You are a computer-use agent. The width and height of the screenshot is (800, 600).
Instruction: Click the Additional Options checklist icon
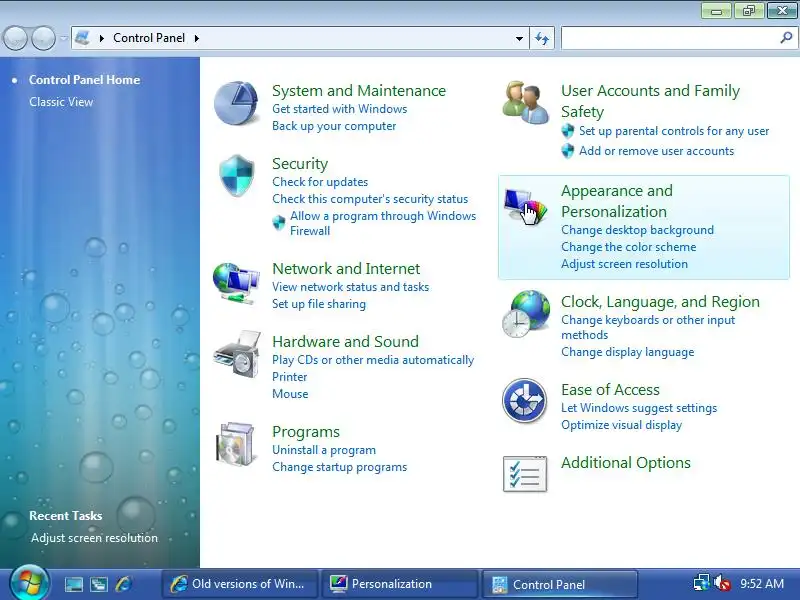click(525, 474)
